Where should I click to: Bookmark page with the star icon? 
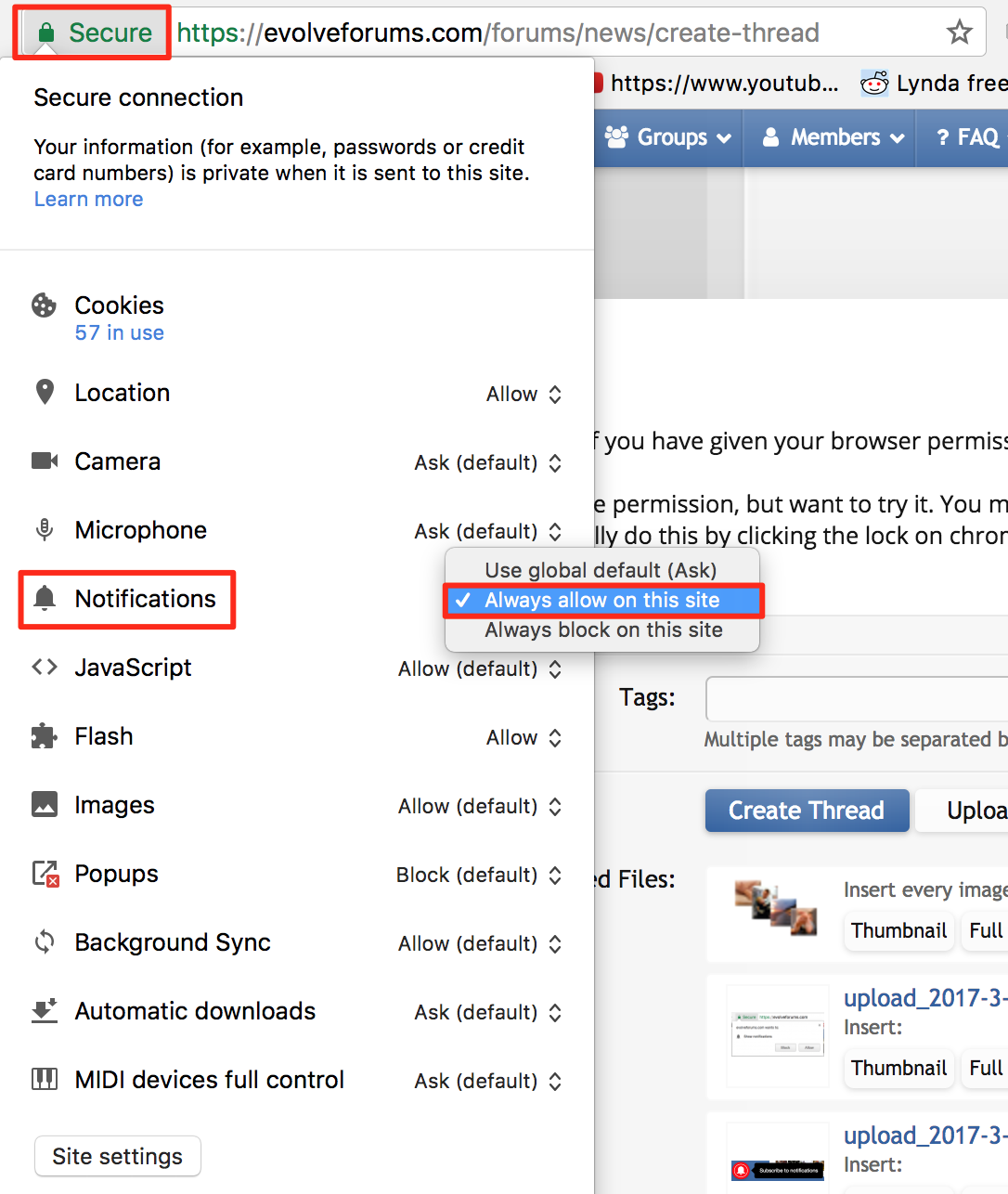tap(959, 32)
